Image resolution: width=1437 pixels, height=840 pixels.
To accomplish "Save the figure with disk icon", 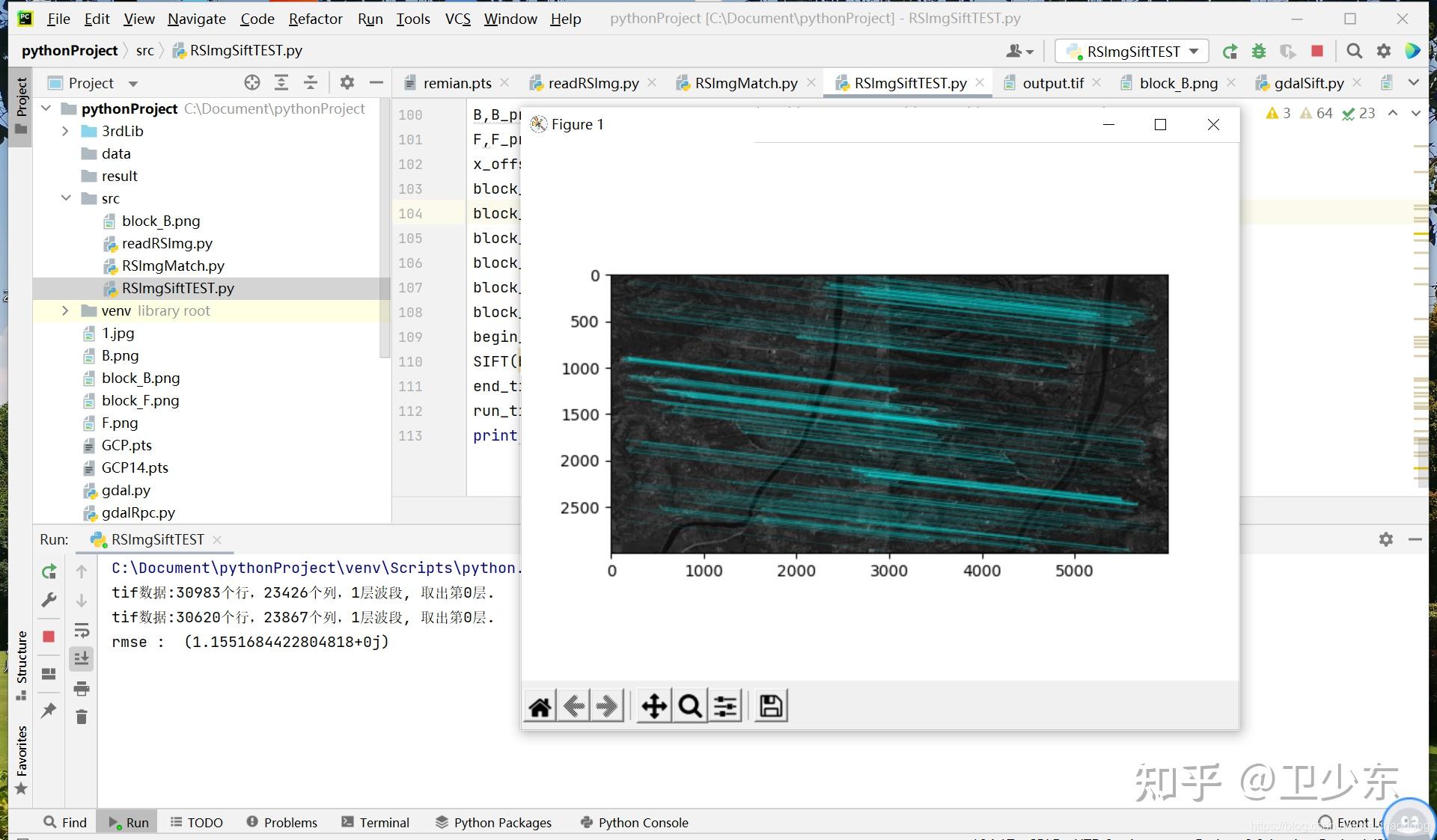I will 771,706.
